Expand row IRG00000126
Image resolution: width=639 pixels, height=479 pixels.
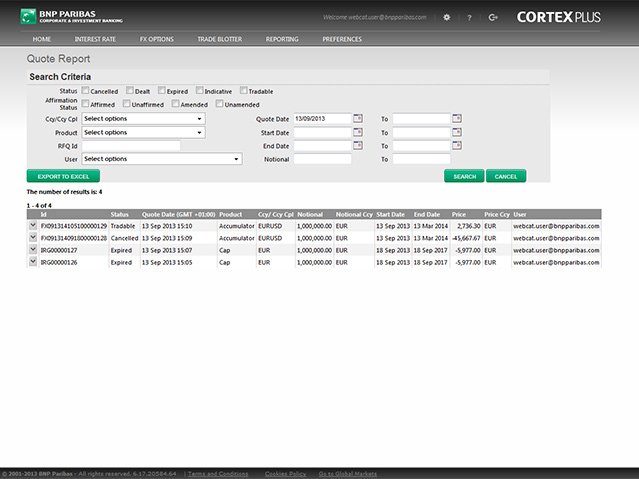[x=33, y=262]
